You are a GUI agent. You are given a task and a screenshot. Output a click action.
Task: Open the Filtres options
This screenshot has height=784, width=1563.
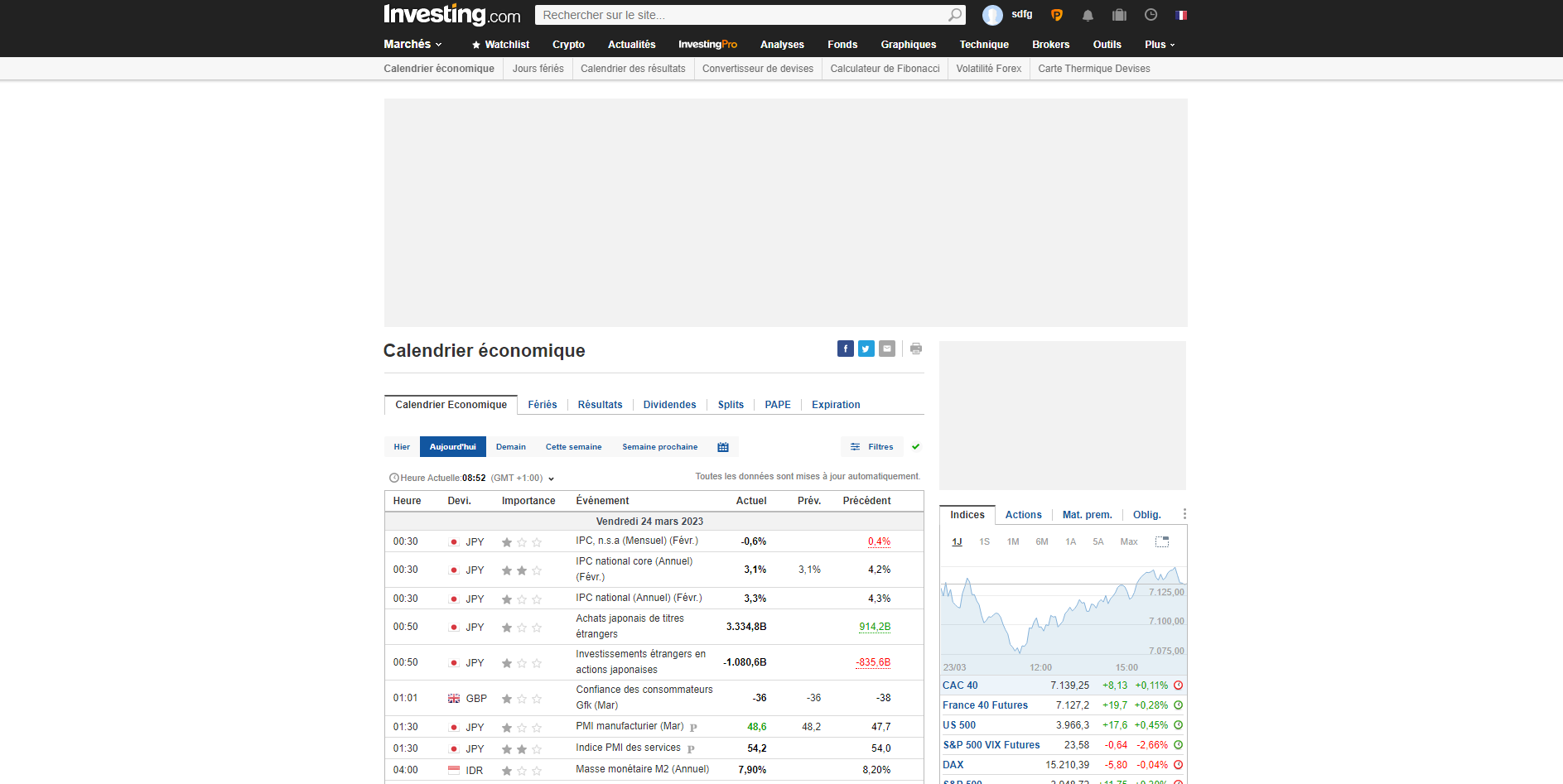[871, 447]
